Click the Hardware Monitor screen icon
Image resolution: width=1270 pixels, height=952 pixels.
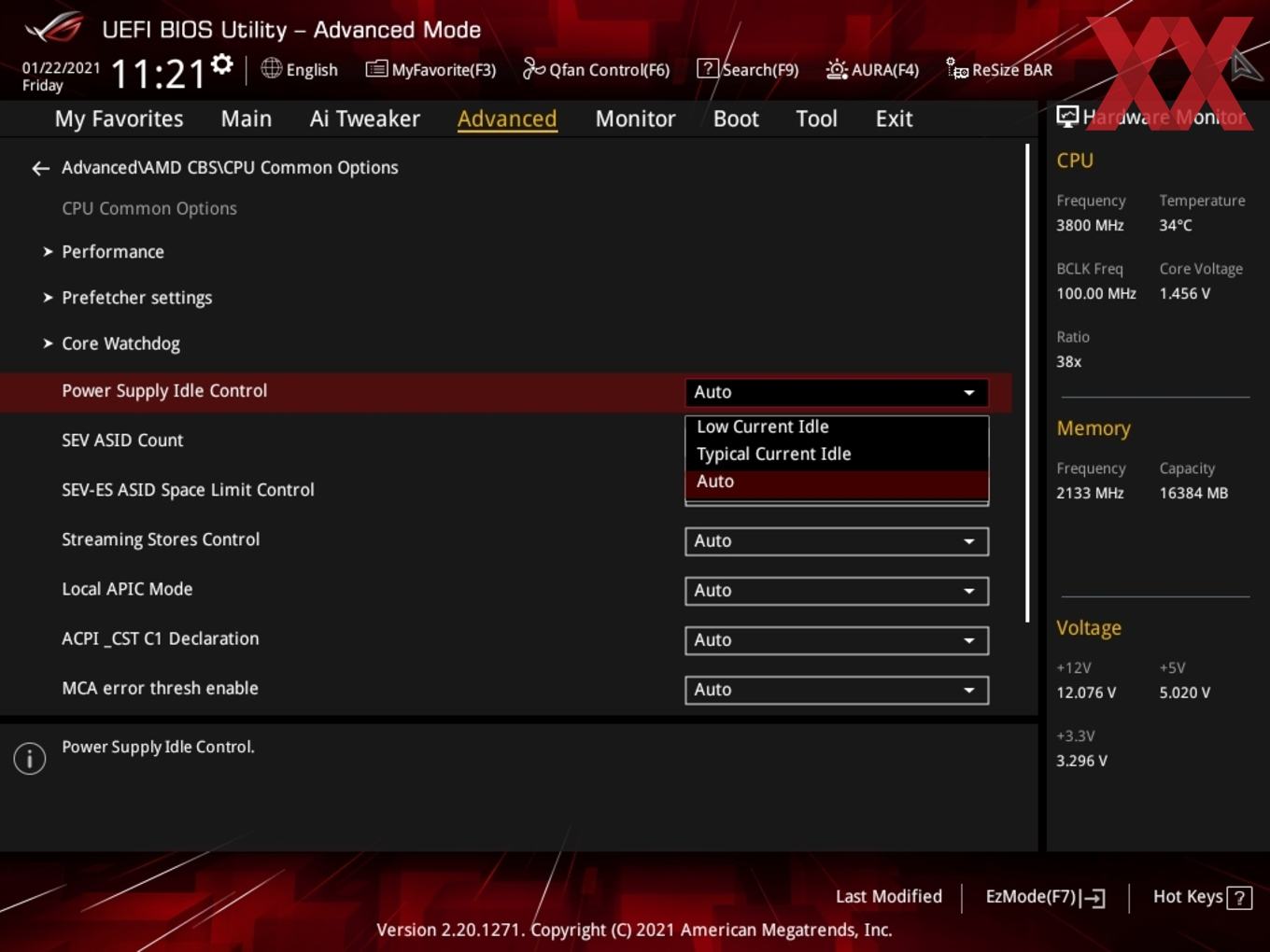coord(1067,117)
